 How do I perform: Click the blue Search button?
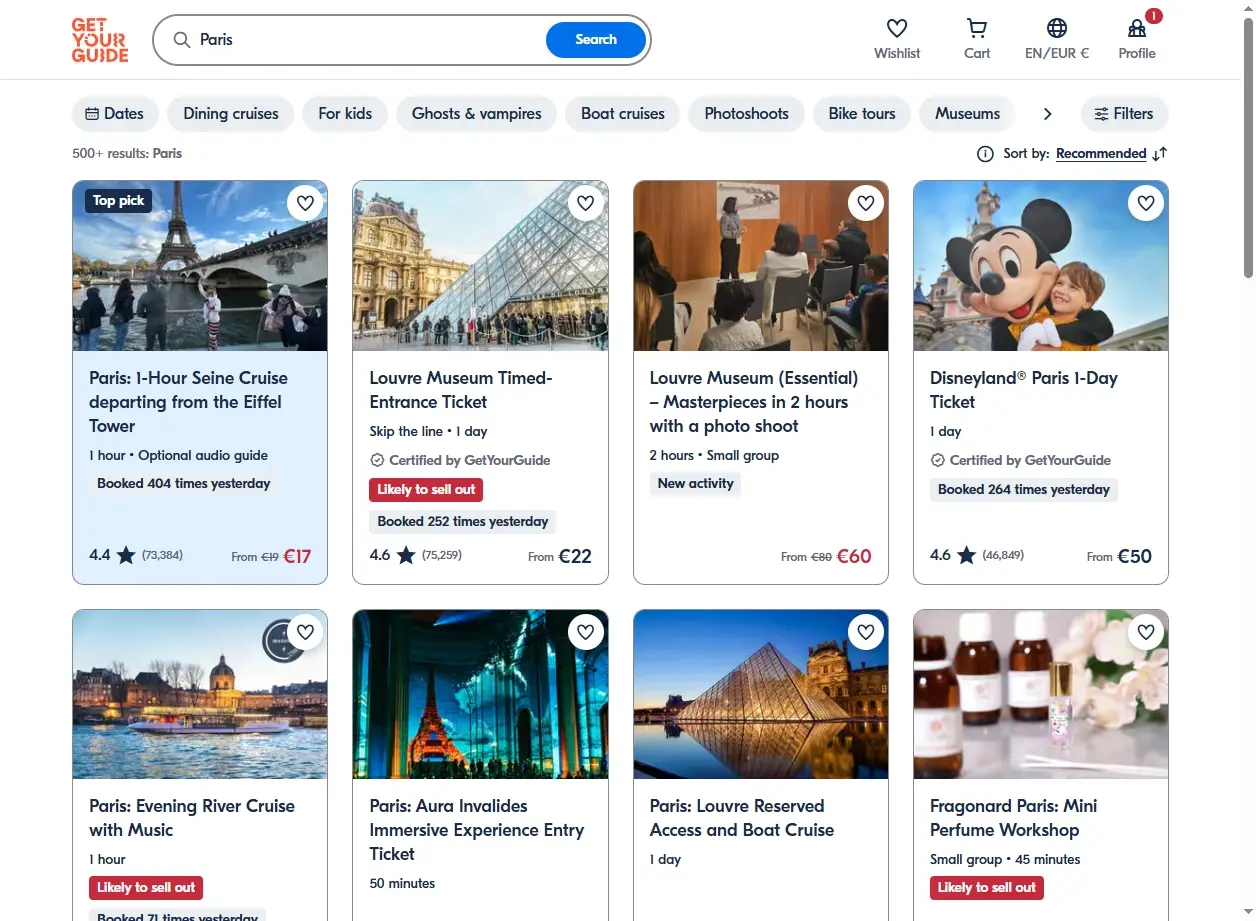click(596, 40)
